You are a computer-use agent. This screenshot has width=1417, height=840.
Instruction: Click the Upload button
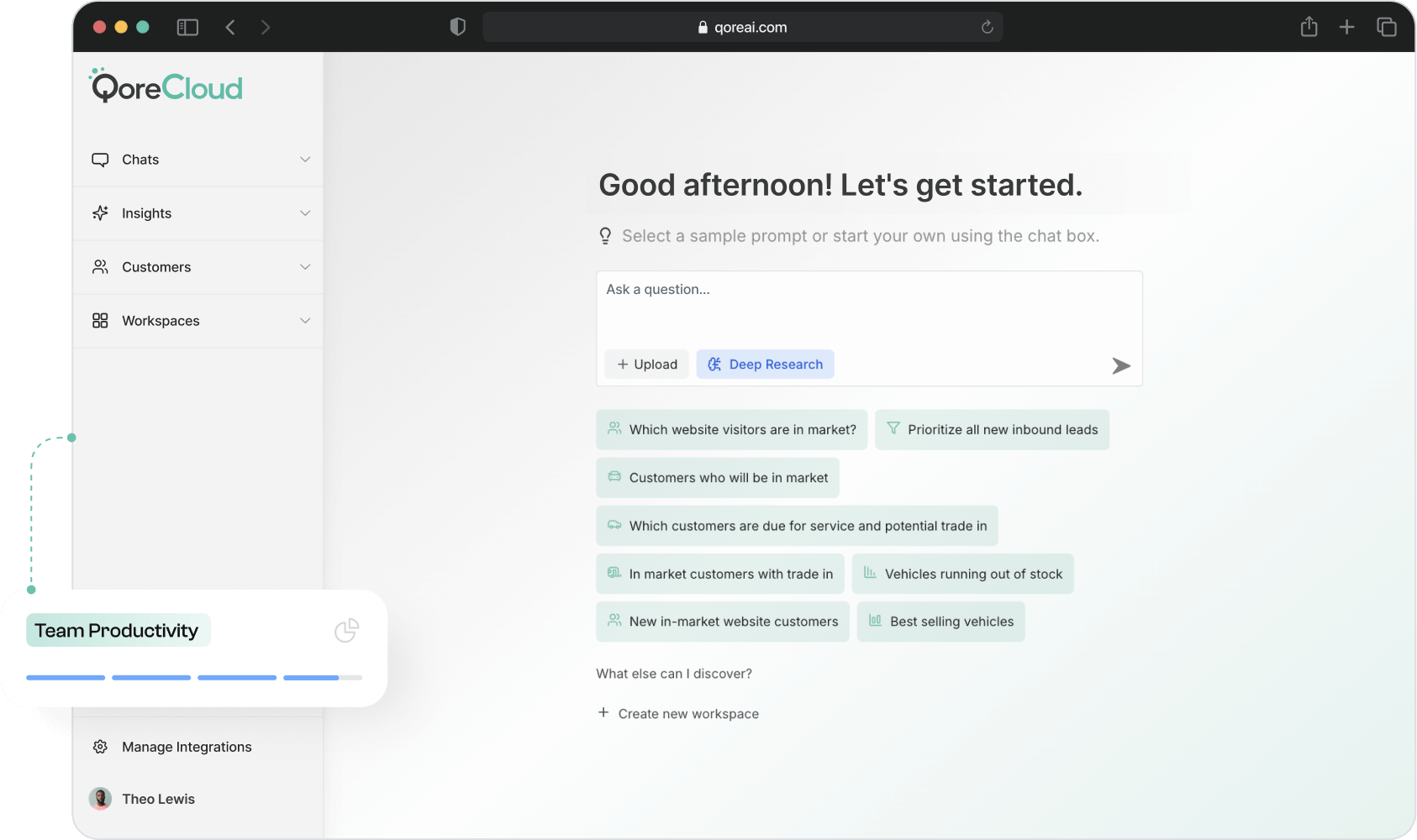(x=646, y=365)
